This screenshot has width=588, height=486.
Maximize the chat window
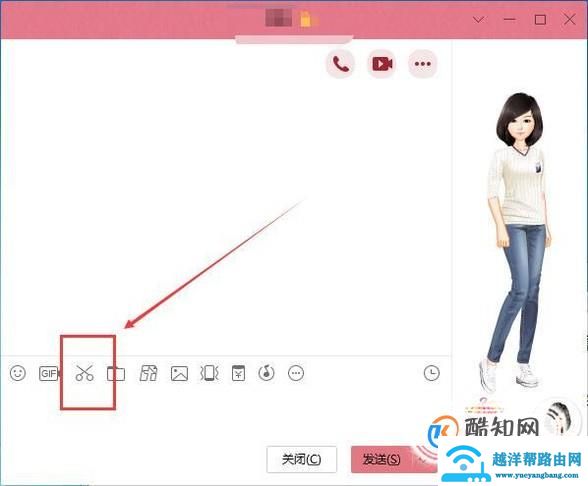[540, 20]
